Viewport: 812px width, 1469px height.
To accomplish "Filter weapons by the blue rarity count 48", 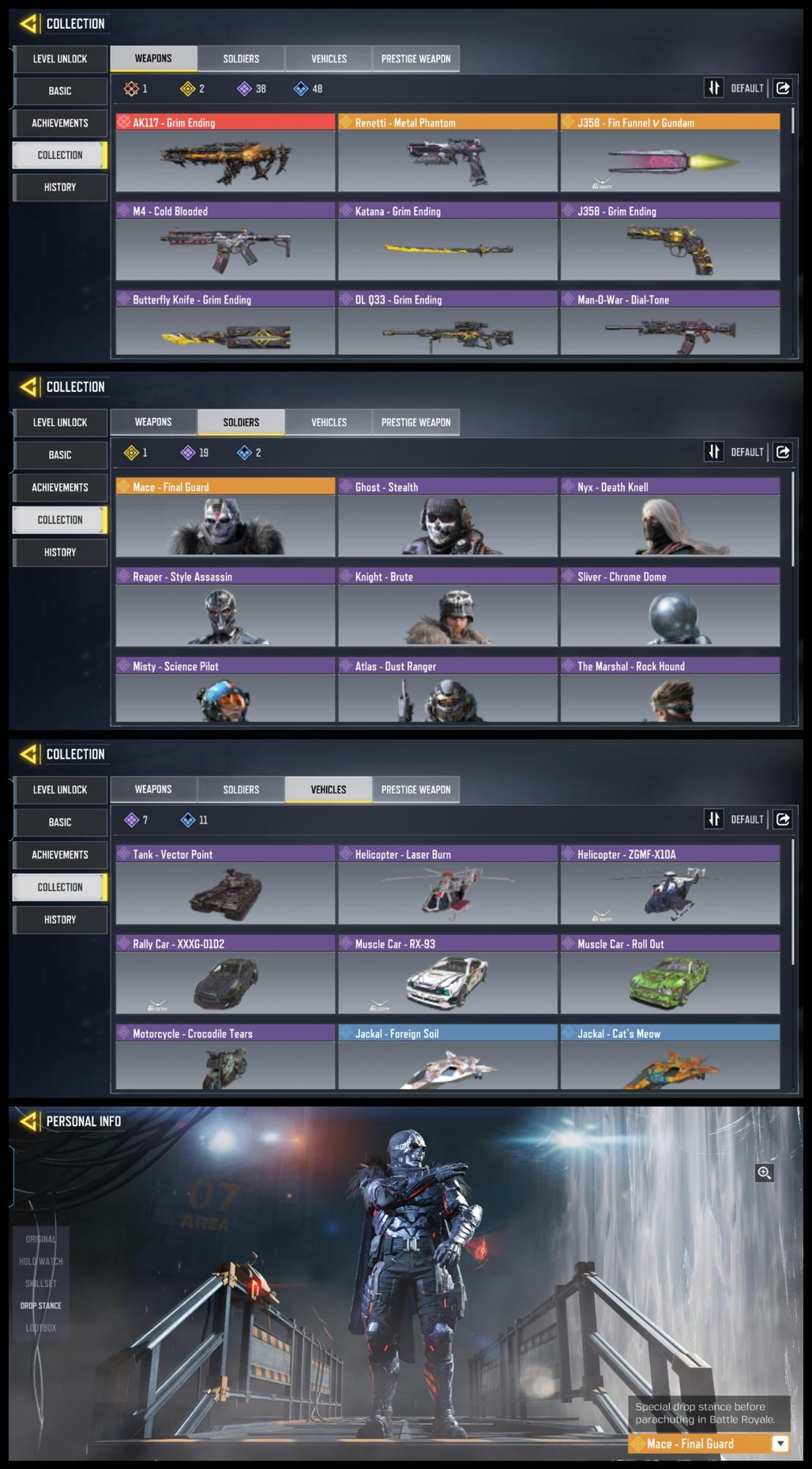I will [317, 89].
